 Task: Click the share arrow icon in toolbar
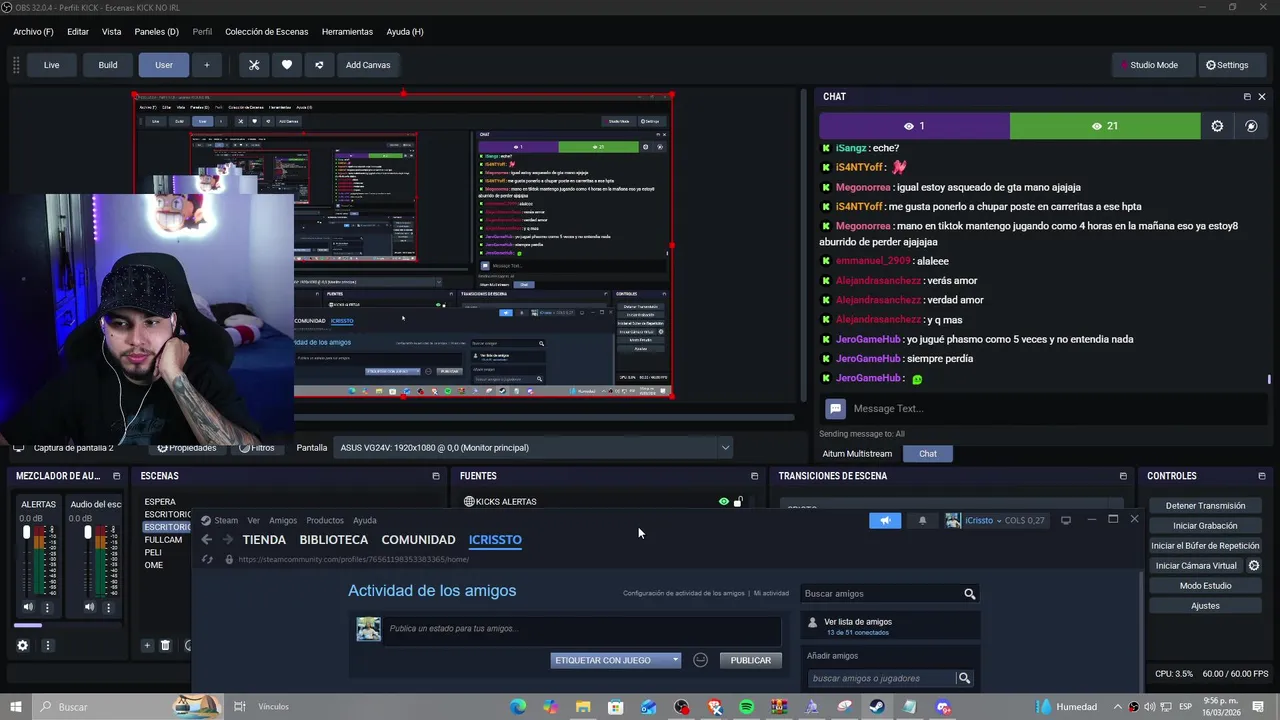(x=319, y=65)
